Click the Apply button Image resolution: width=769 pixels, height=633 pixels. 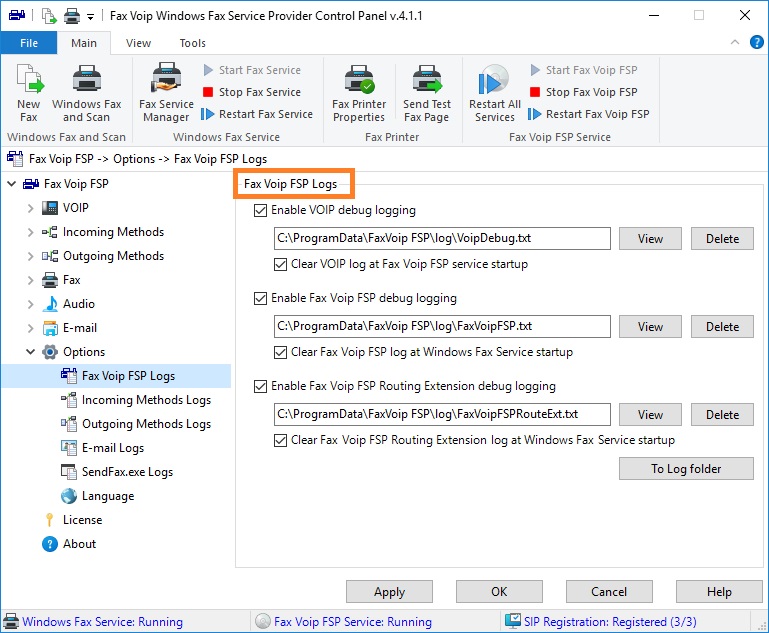[389, 592]
